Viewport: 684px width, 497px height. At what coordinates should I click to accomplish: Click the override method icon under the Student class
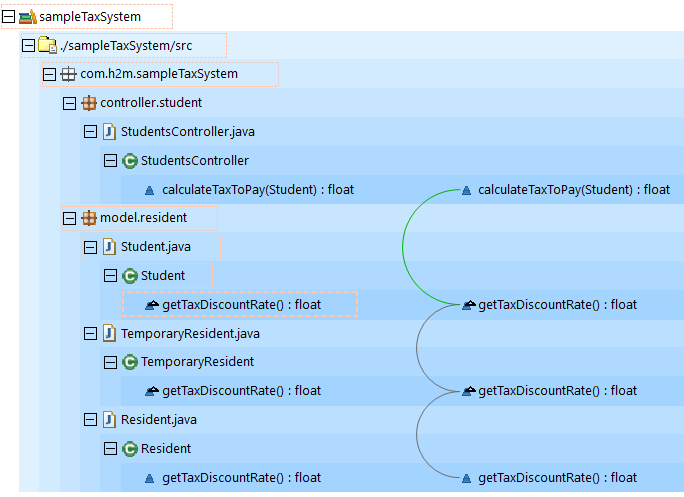[x=151, y=305]
